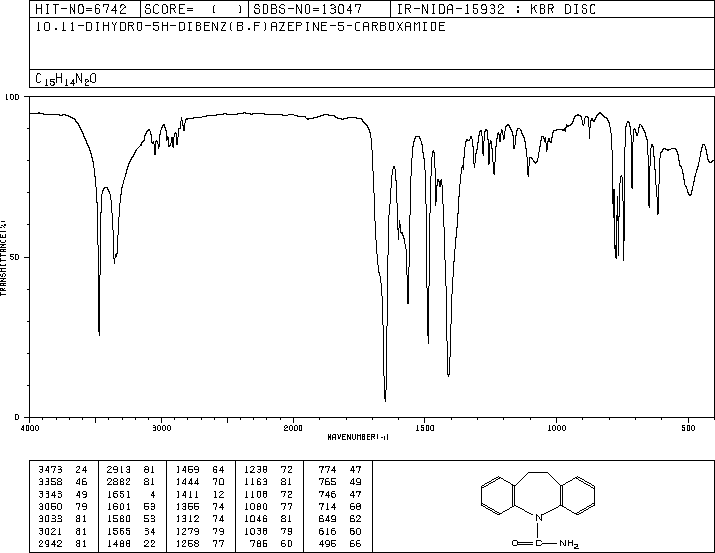Click the peak table entry 1444
The width and height of the screenshot is (715, 553).
[x=187, y=482]
